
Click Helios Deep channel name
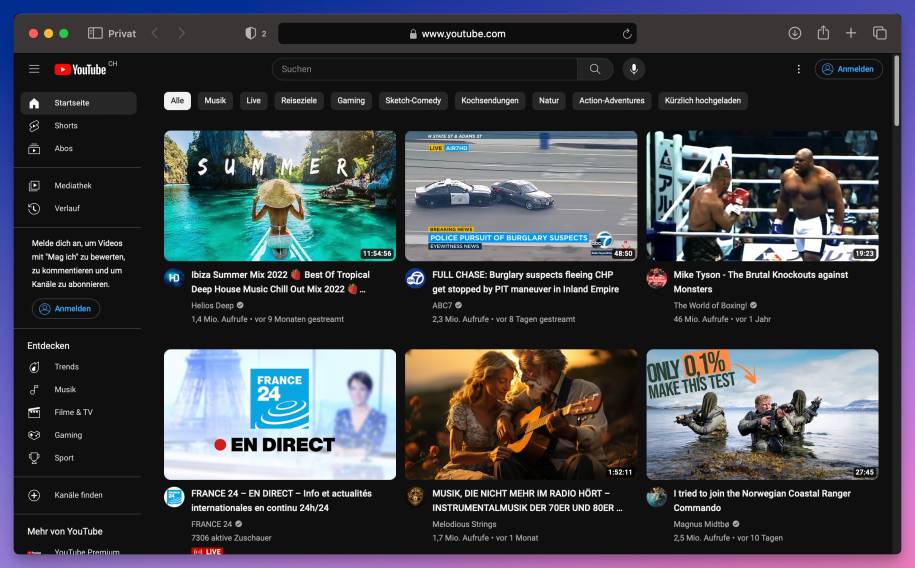coord(212,305)
